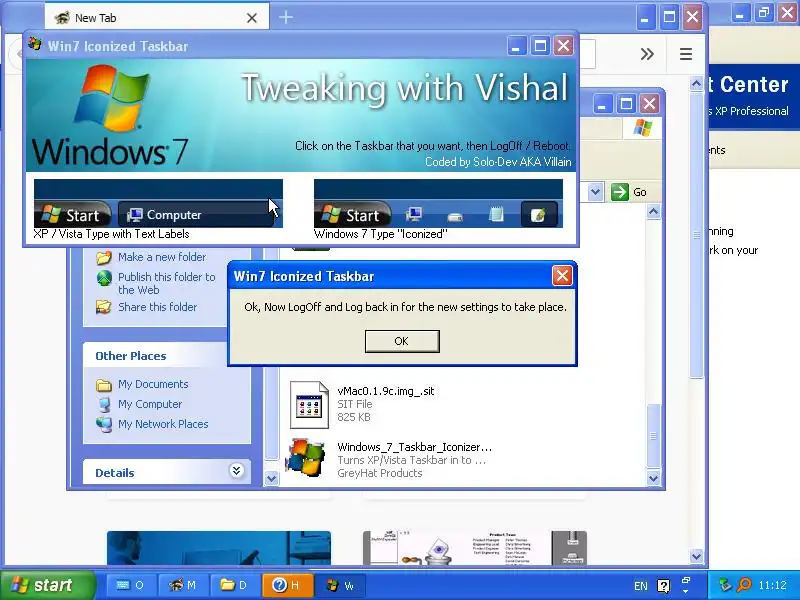This screenshot has width=800, height=600.
Task: Restore down the Help Center window
Action: click(764, 13)
